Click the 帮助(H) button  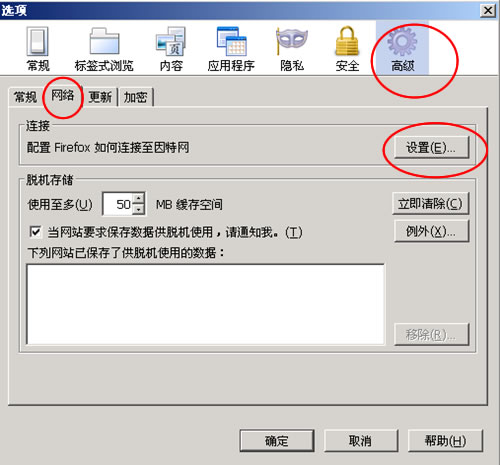point(445,441)
